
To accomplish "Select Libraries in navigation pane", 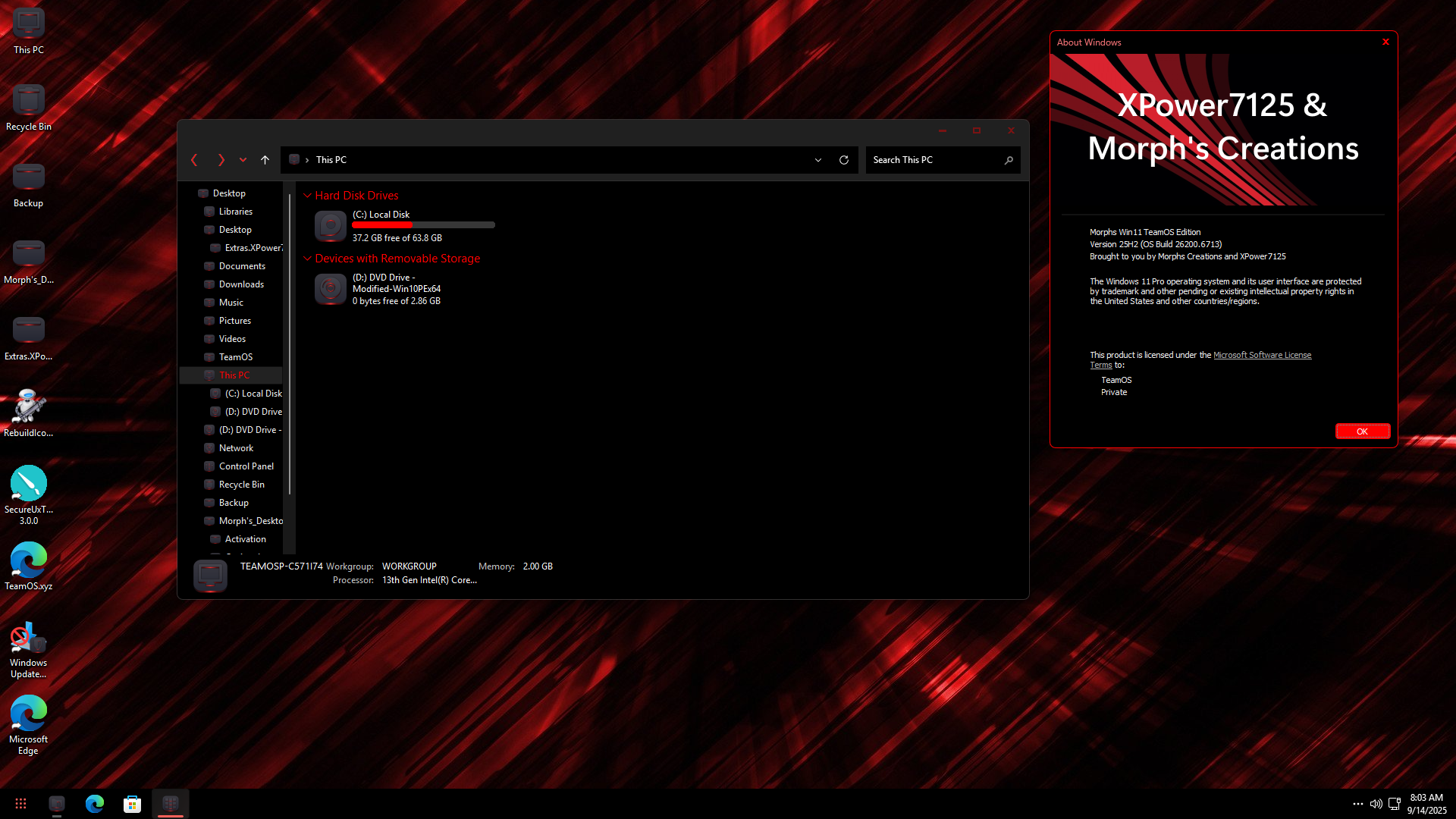I will point(235,212).
